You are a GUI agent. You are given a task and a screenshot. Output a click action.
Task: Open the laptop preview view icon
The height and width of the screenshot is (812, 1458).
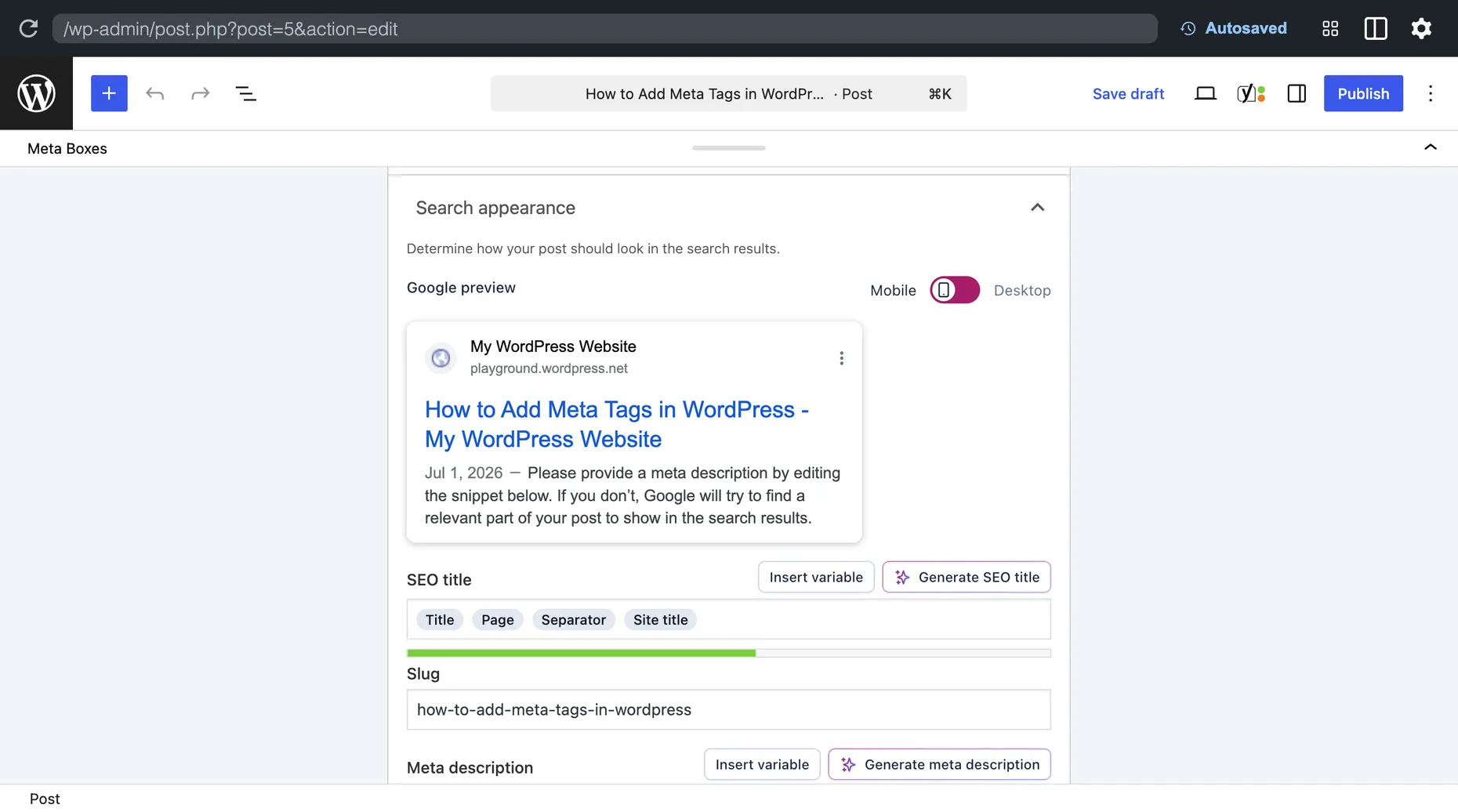point(1206,93)
